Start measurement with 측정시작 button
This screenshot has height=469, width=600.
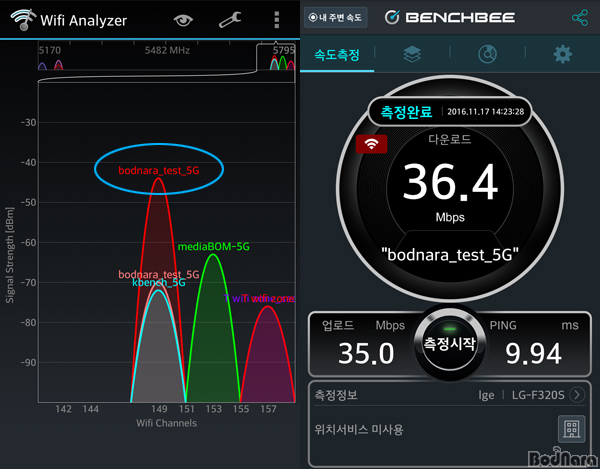point(450,343)
